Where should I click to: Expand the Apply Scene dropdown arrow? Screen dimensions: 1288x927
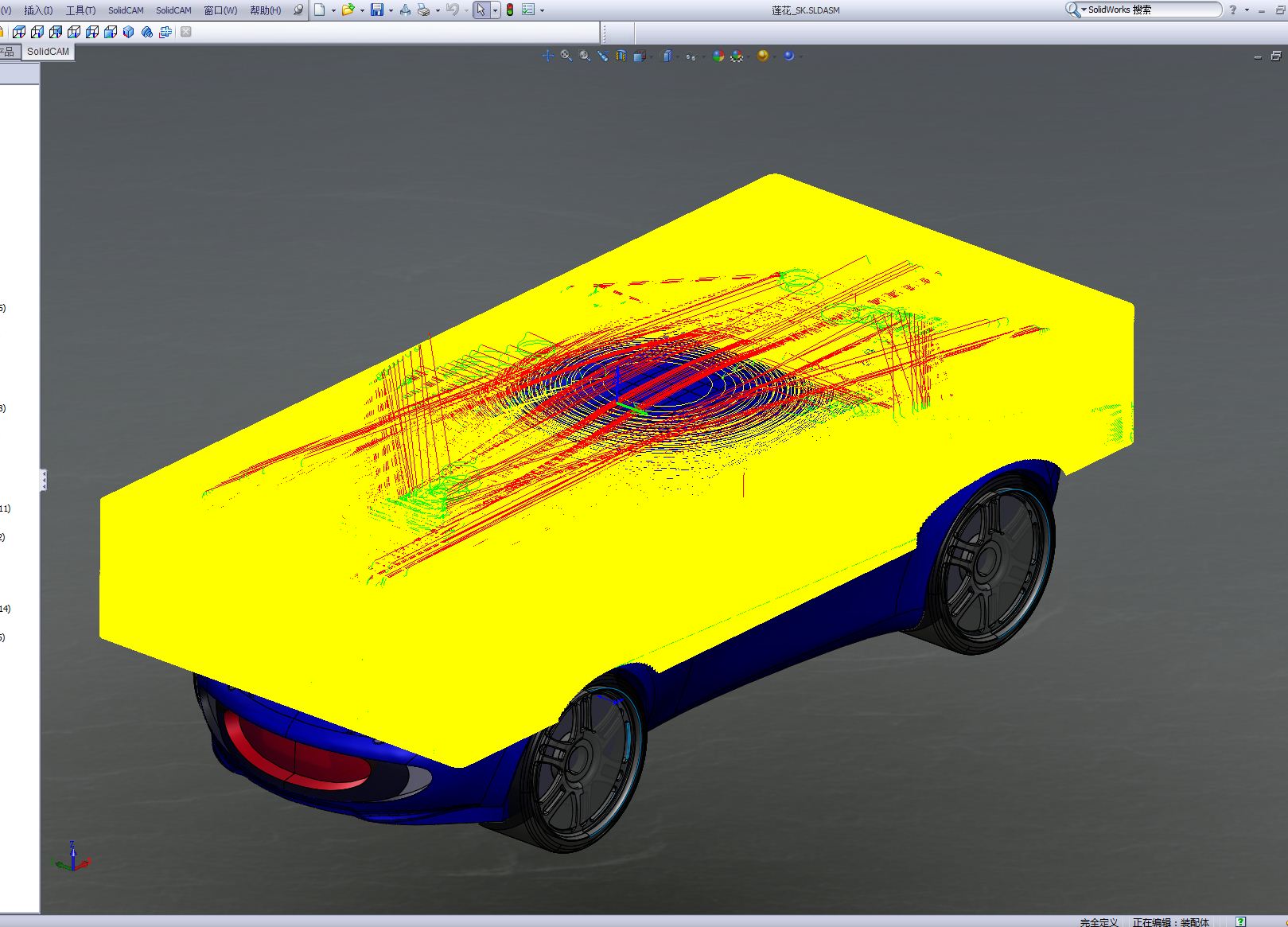(x=749, y=56)
